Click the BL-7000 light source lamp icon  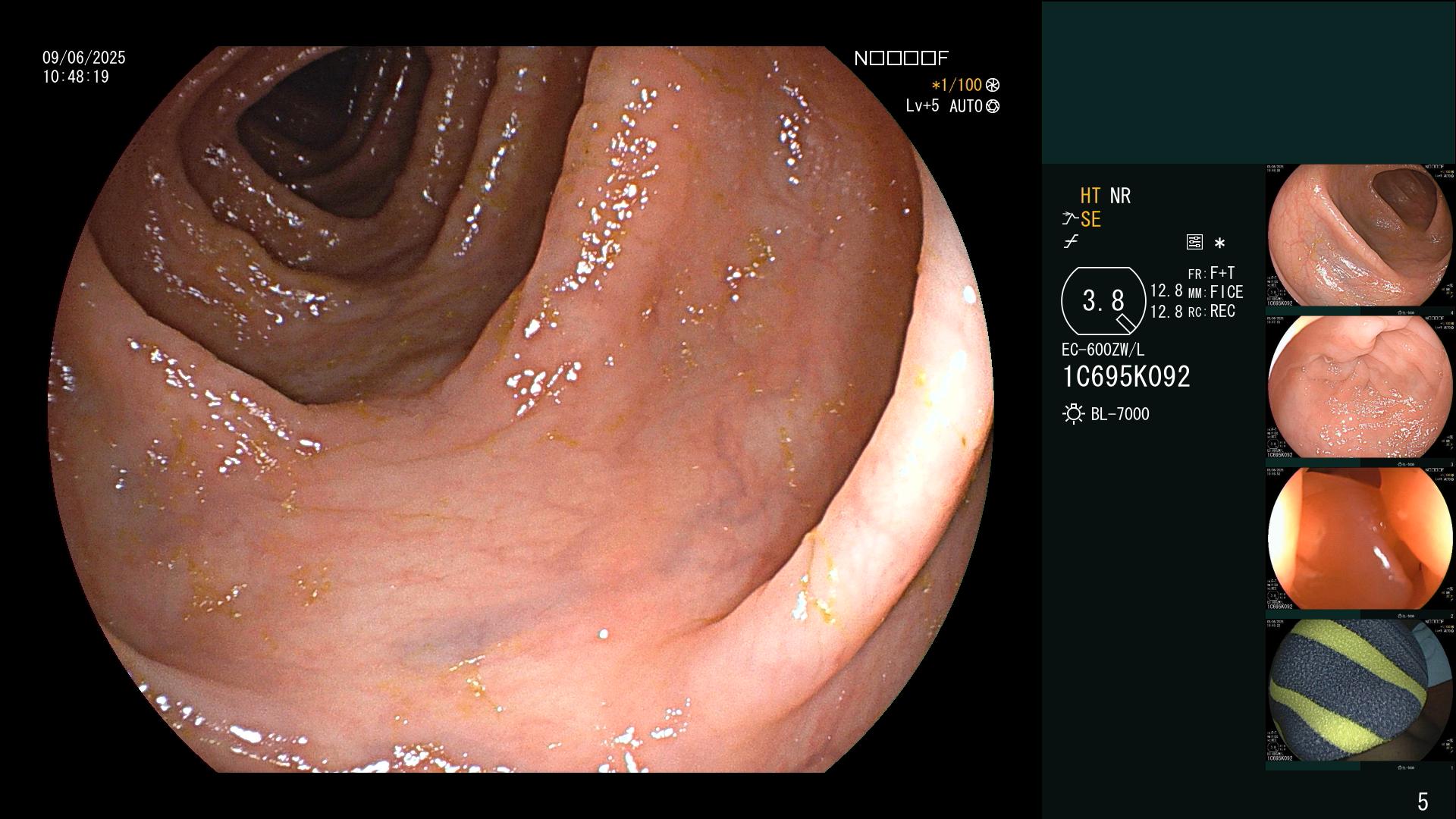pyautogui.click(x=1073, y=414)
